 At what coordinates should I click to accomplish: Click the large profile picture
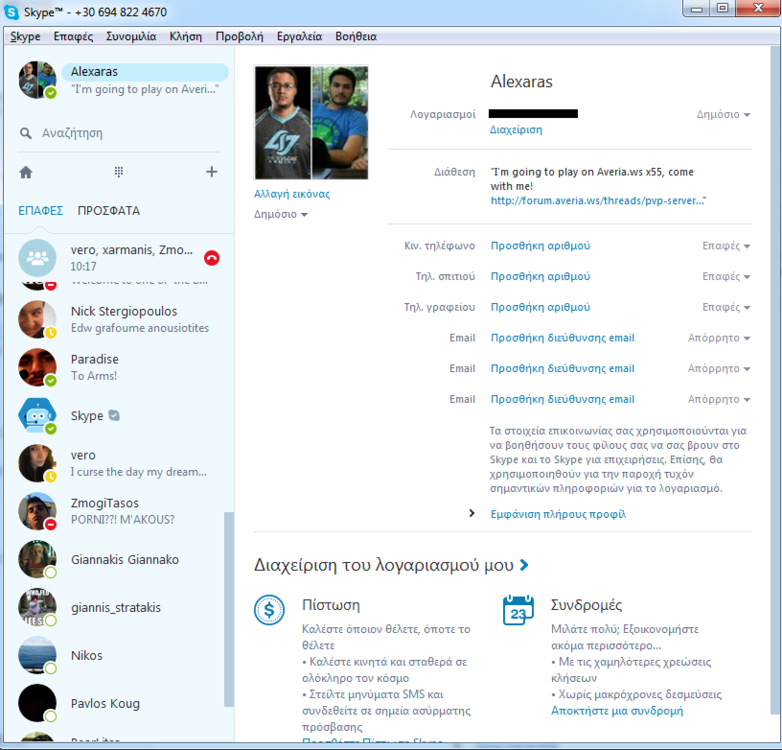(311, 123)
